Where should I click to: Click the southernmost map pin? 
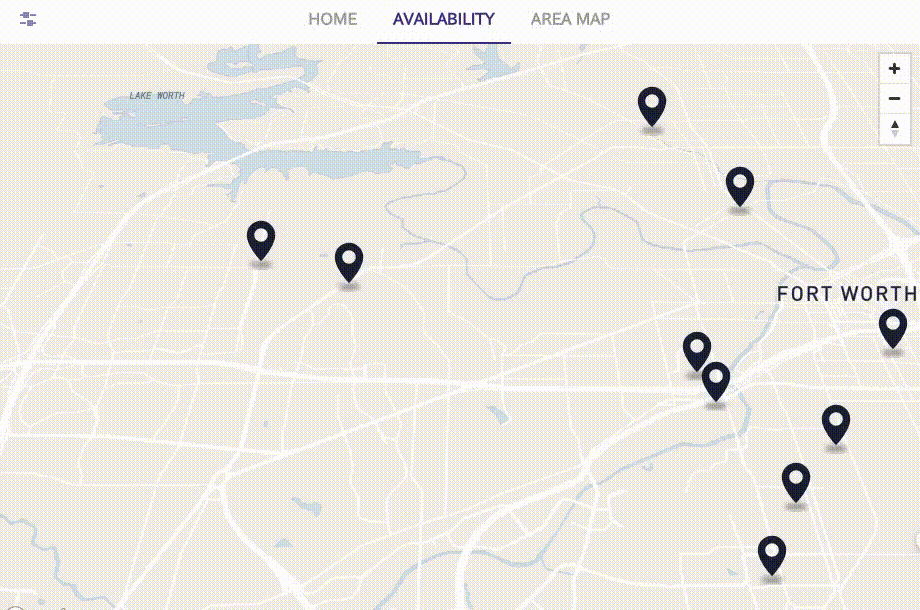click(x=771, y=553)
